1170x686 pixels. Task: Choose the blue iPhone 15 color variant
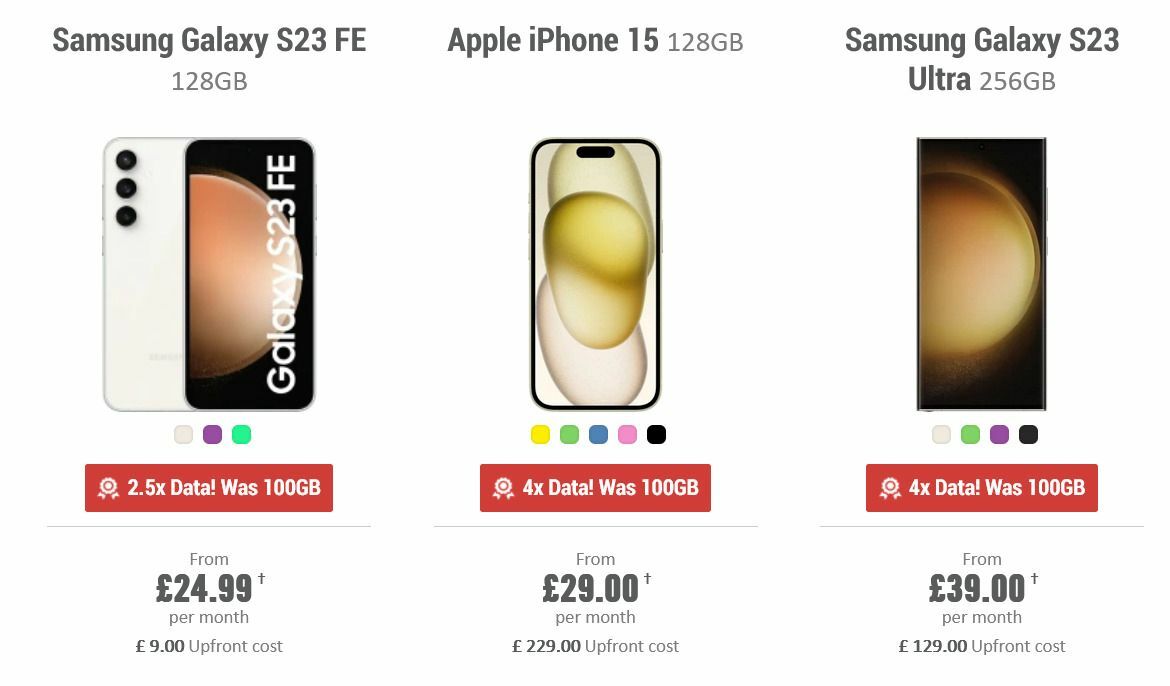pyautogui.click(x=597, y=434)
